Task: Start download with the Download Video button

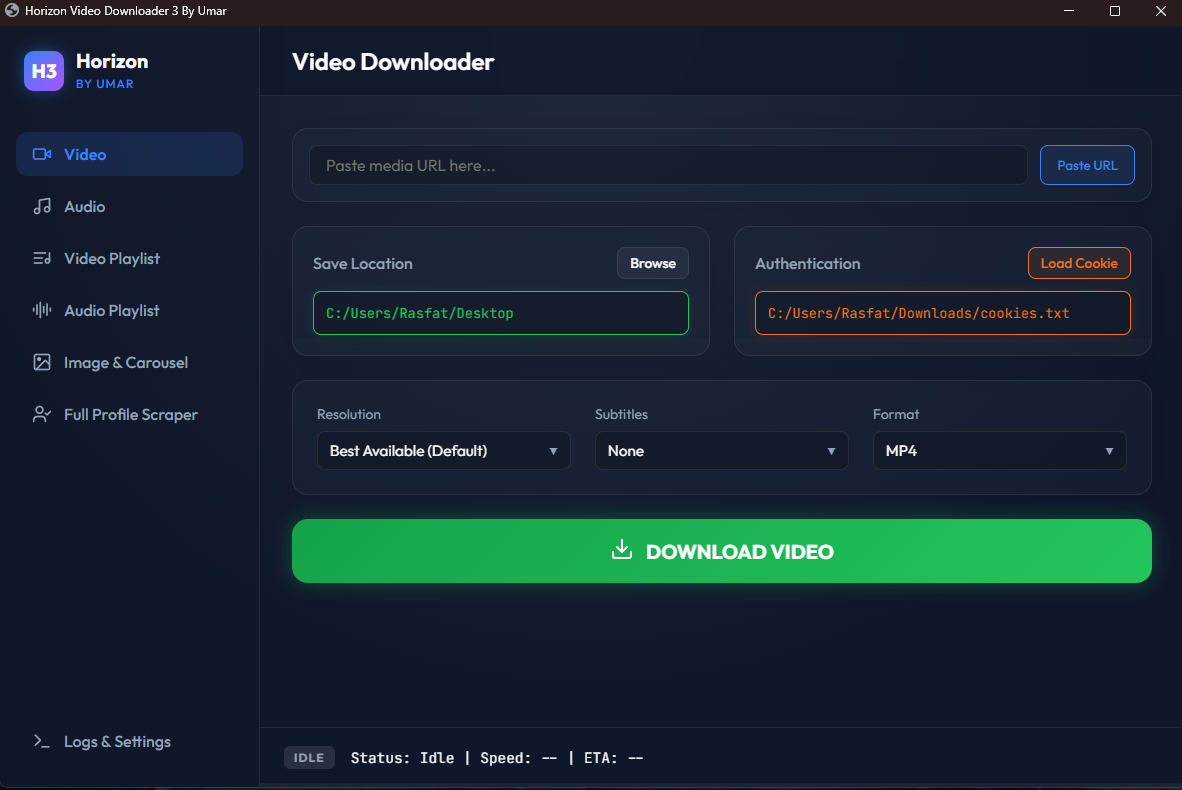Action: click(x=721, y=551)
